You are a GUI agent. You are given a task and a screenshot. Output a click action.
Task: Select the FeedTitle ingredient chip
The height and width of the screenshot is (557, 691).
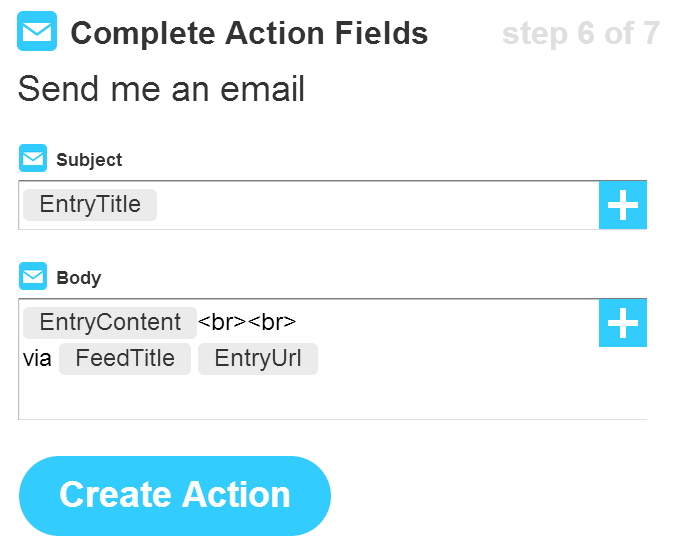(125, 359)
